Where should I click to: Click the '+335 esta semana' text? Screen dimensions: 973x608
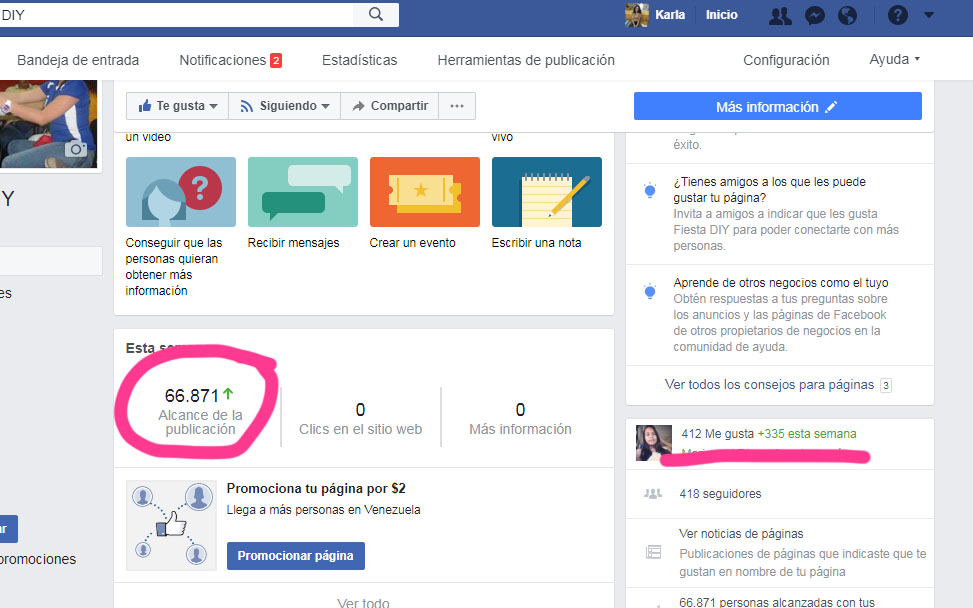coord(807,434)
